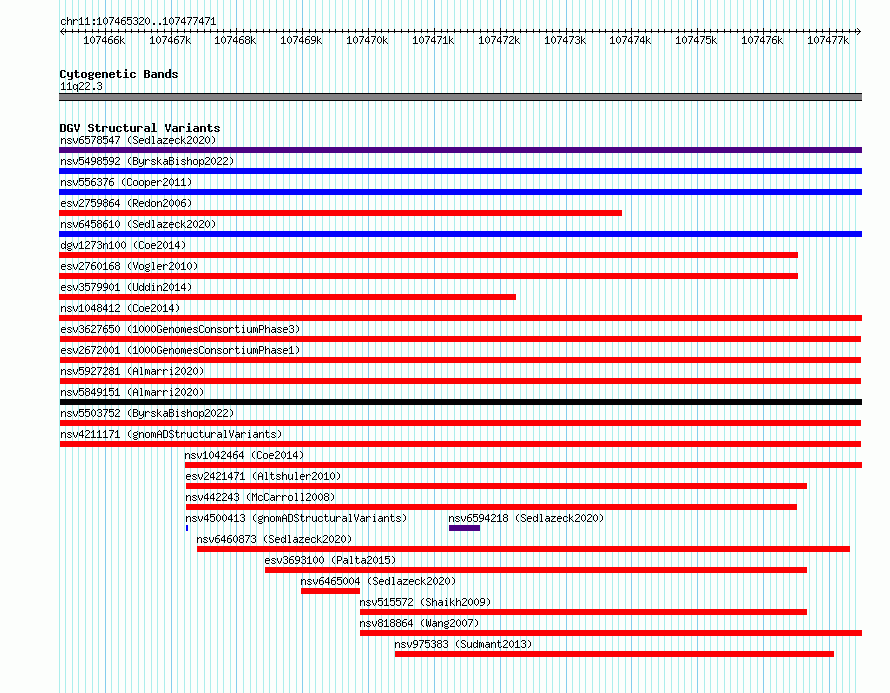Select the nsv818864 (Wang2007) label
The width and height of the screenshot is (890, 693).
419,623
